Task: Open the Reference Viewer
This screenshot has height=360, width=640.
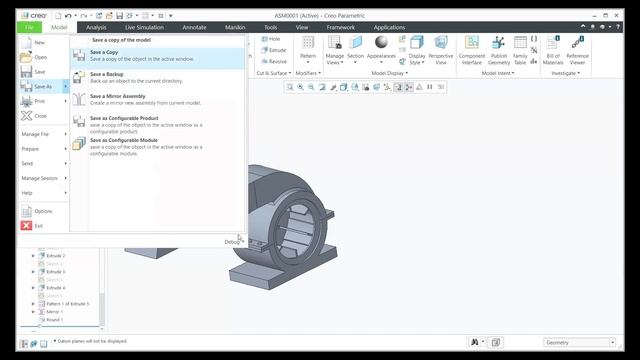Action: pos(578,50)
